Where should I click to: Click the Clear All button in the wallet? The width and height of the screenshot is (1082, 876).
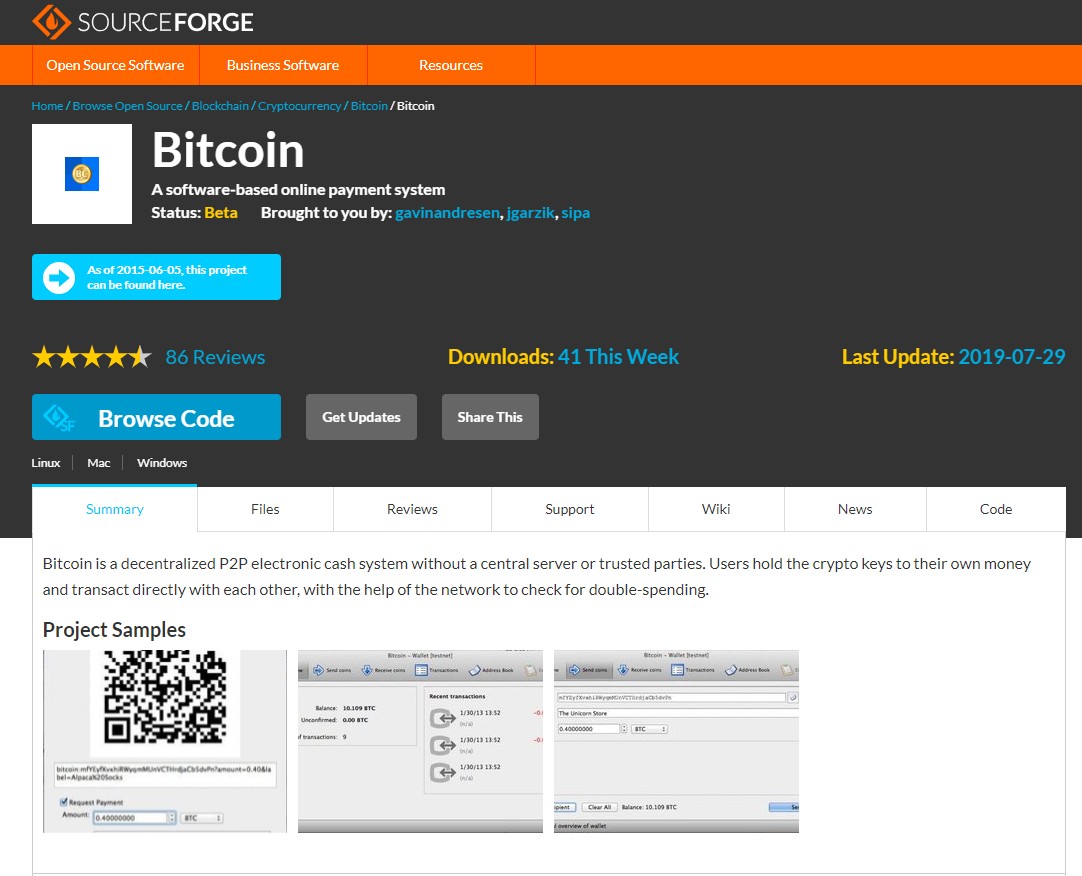599,807
